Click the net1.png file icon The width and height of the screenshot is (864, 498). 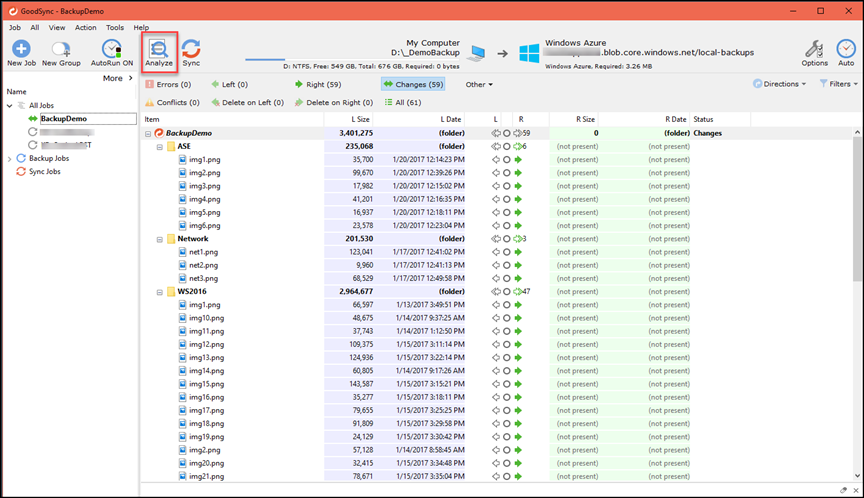click(182, 252)
